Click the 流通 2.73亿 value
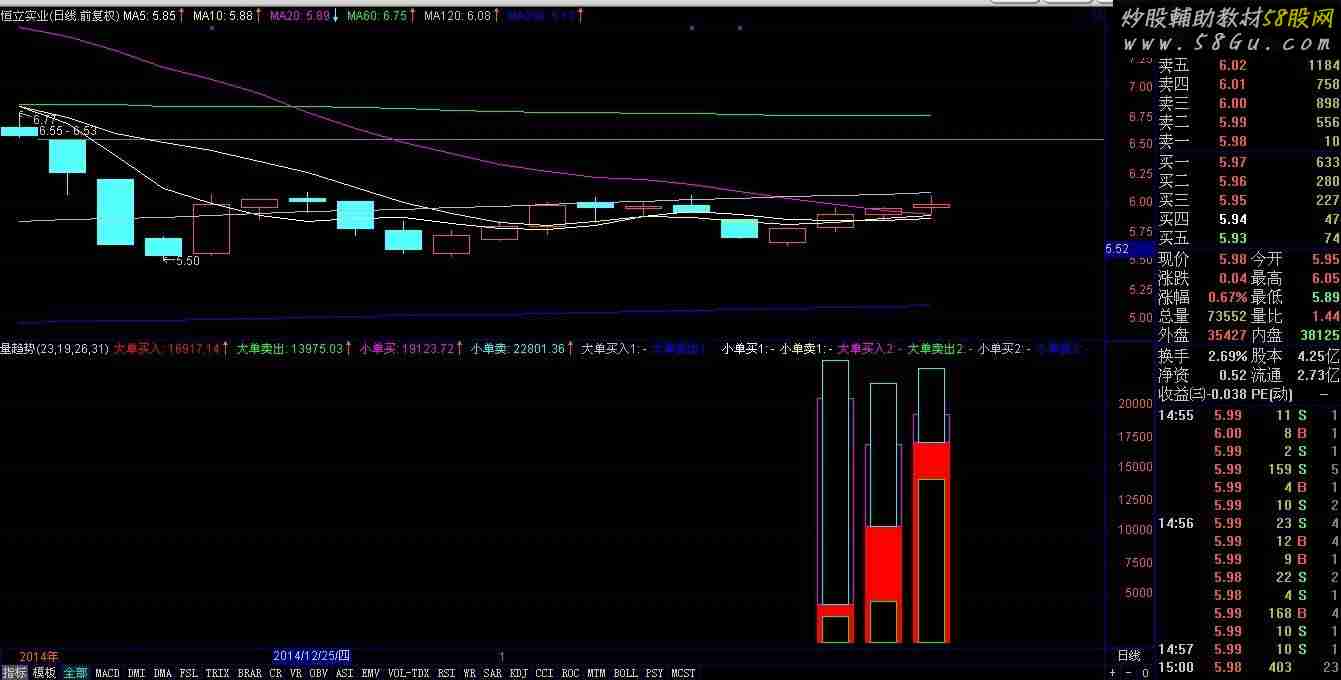The width and height of the screenshot is (1341, 680). pos(1319,375)
